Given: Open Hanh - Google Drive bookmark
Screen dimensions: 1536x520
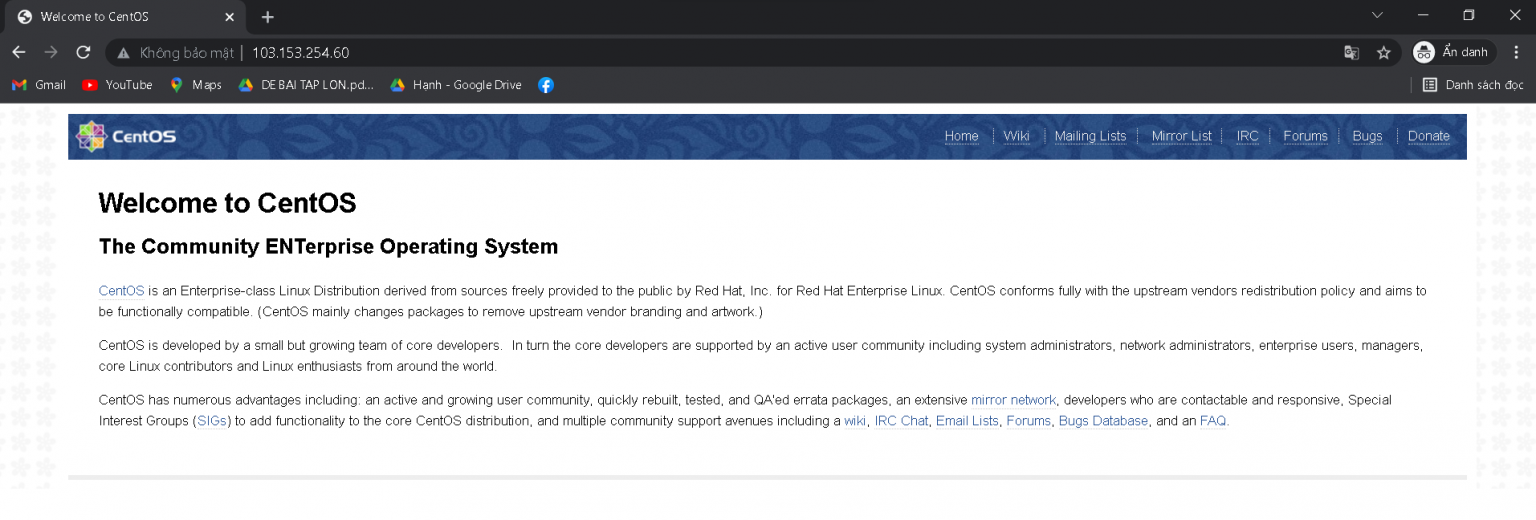Looking at the screenshot, I should click(456, 85).
